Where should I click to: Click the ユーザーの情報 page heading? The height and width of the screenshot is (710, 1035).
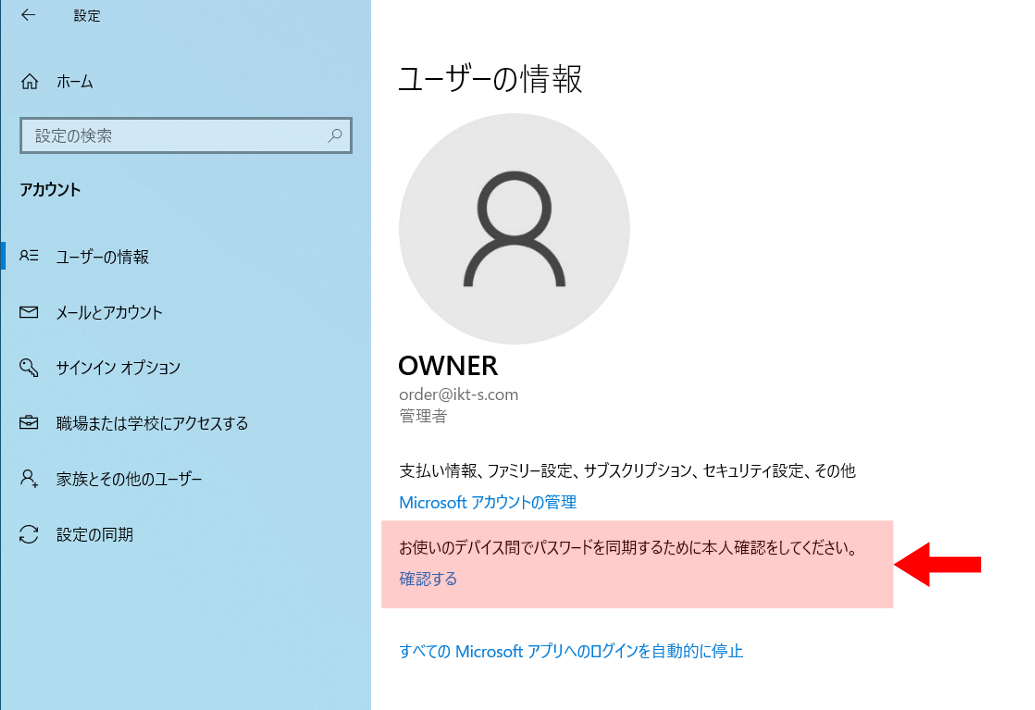(x=490, y=79)
